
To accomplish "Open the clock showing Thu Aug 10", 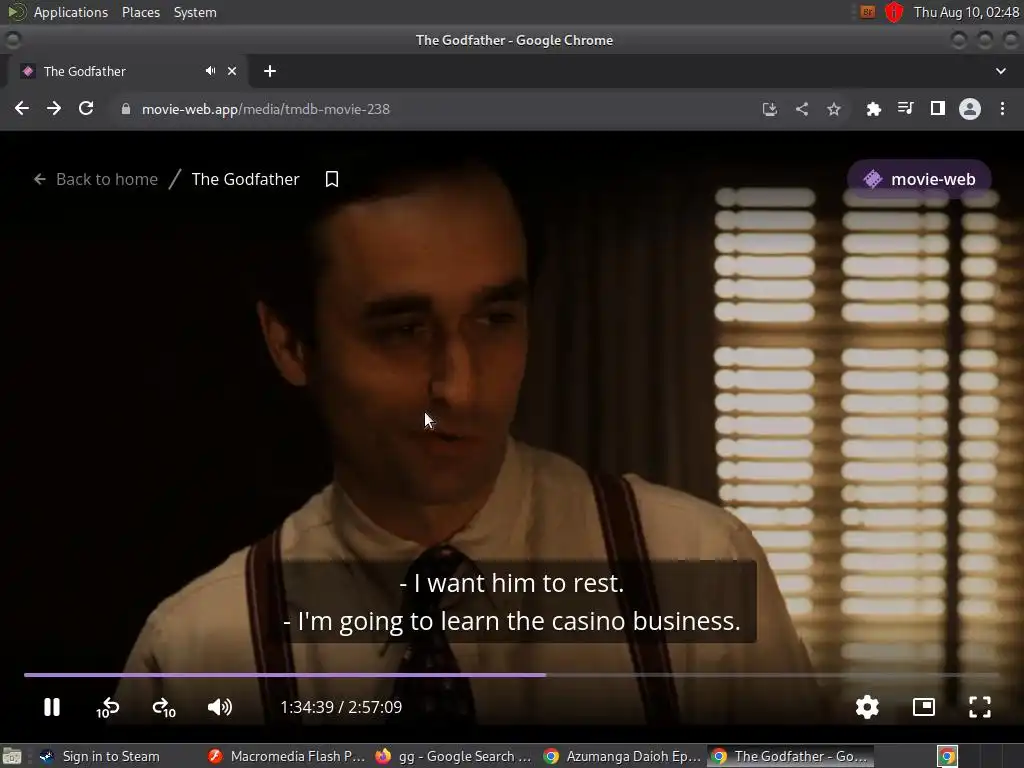I will 966,12.
